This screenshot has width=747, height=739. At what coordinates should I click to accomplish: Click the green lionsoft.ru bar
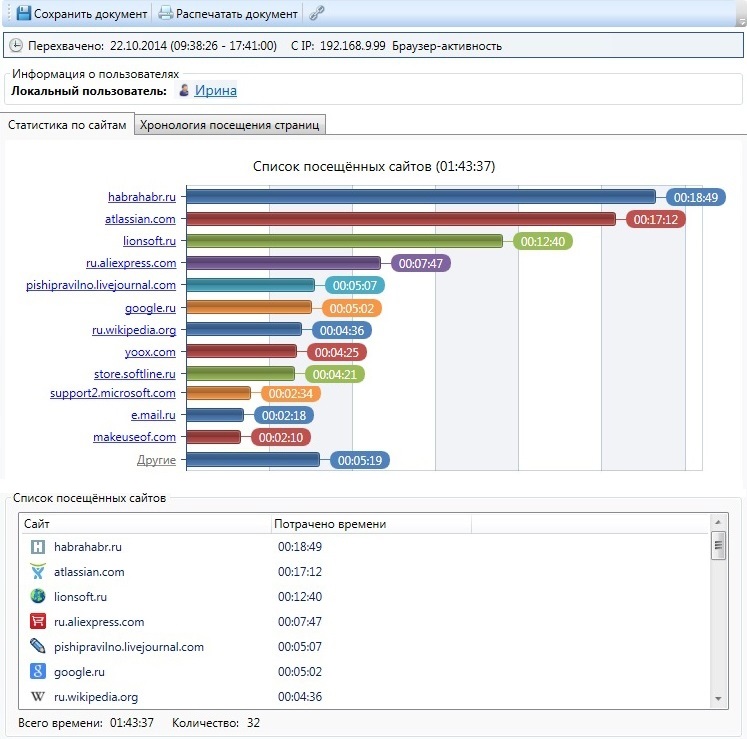344,241
